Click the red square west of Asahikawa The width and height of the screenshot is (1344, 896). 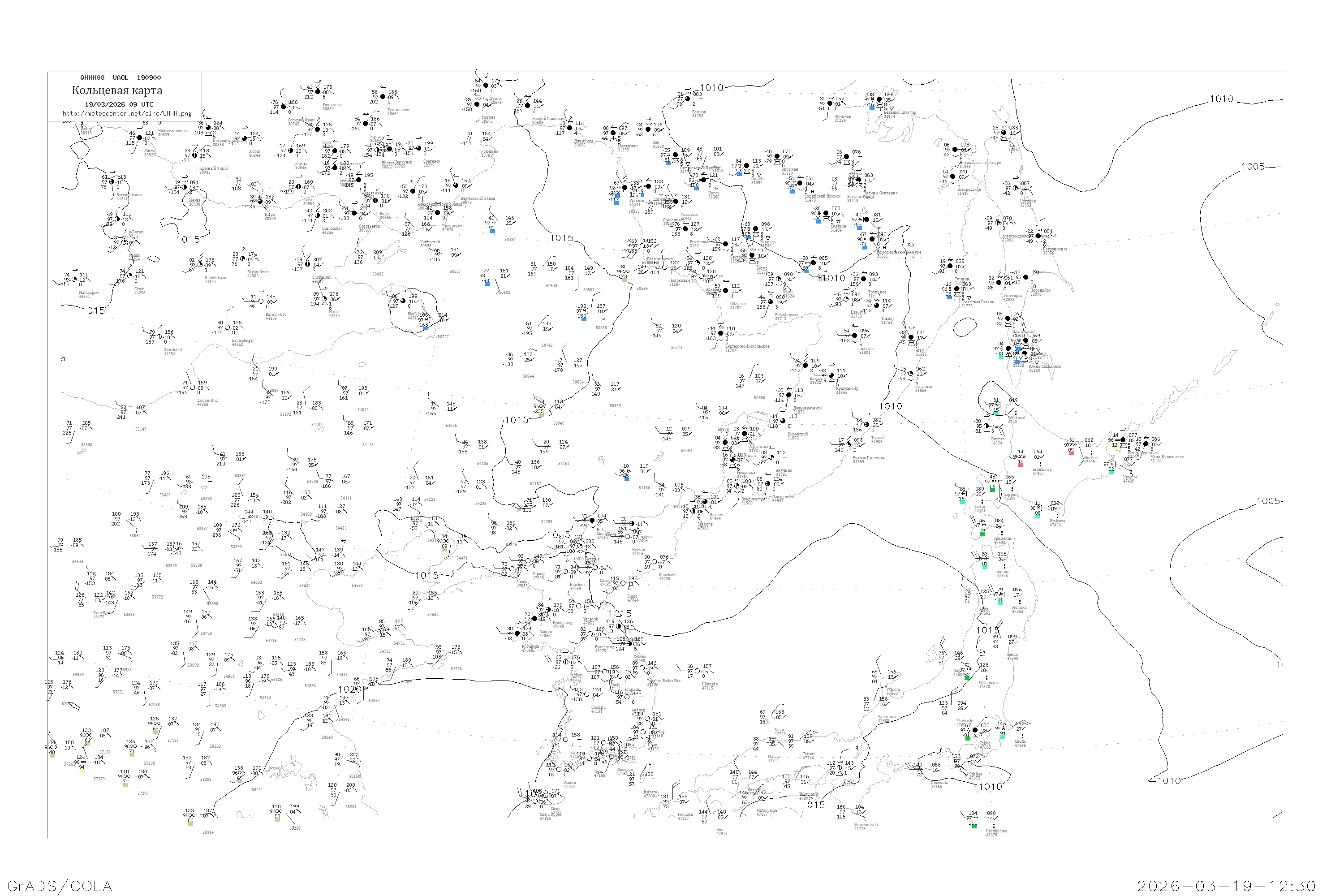pyautogui.click(x=1021, y=464)
